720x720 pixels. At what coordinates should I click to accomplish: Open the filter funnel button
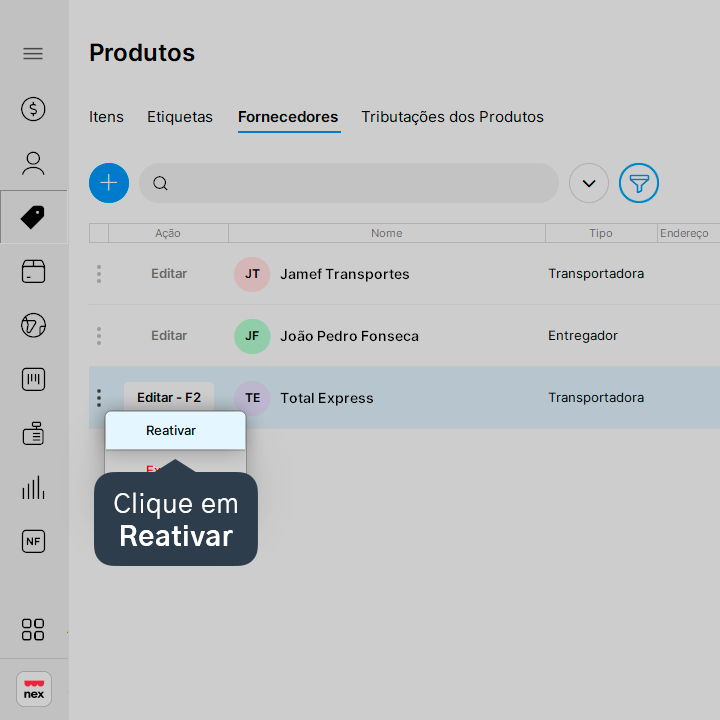(639, 183)
